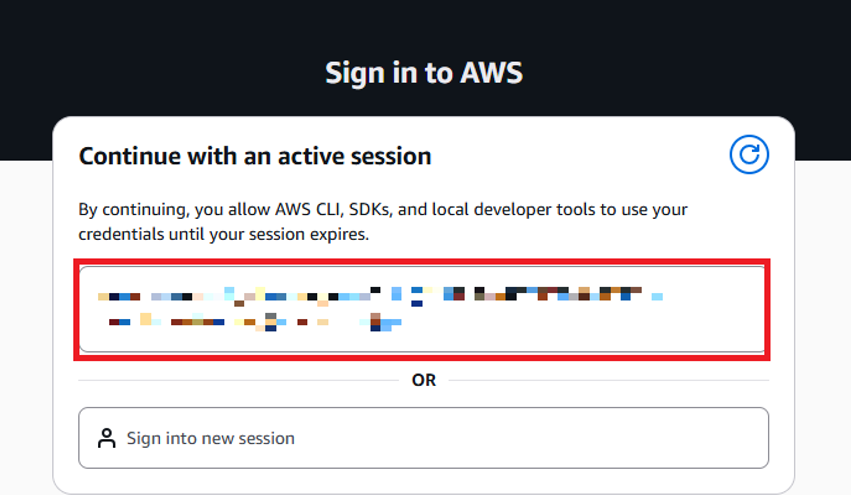Click the word 'AWS' in page title

tap(491, 73)
